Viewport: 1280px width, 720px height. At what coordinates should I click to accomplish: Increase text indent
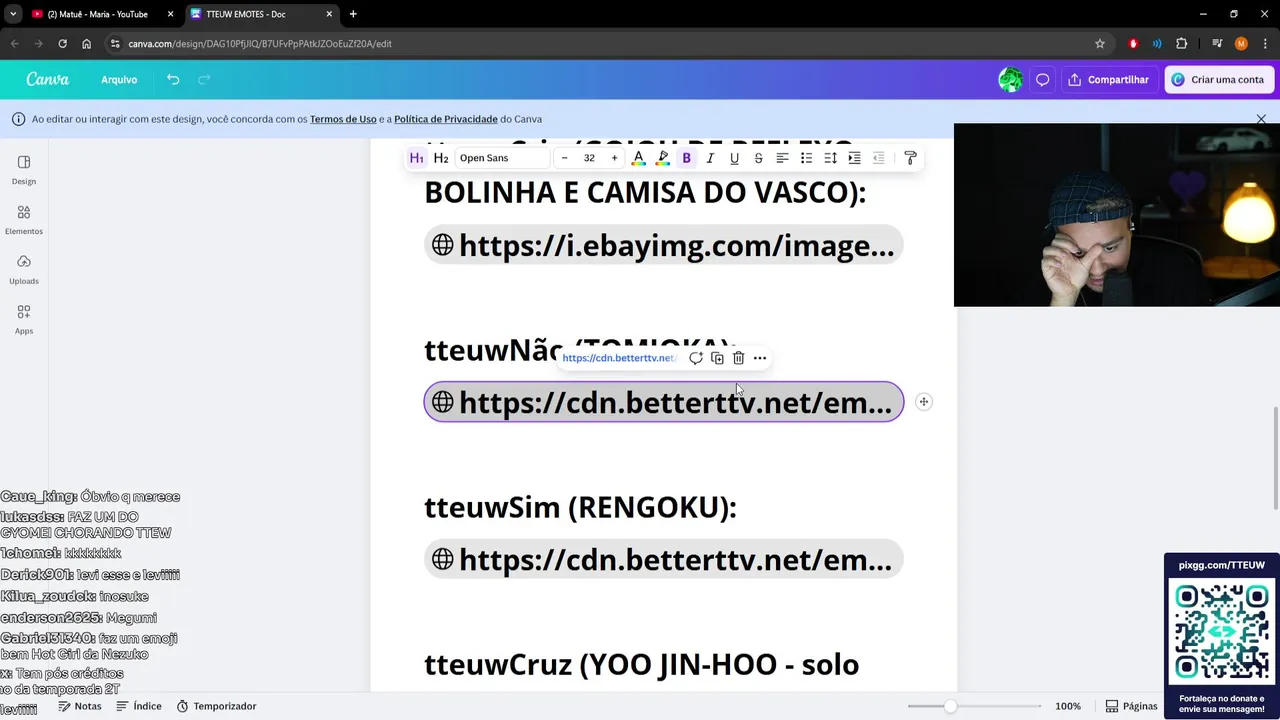click(x=854, y=158)
